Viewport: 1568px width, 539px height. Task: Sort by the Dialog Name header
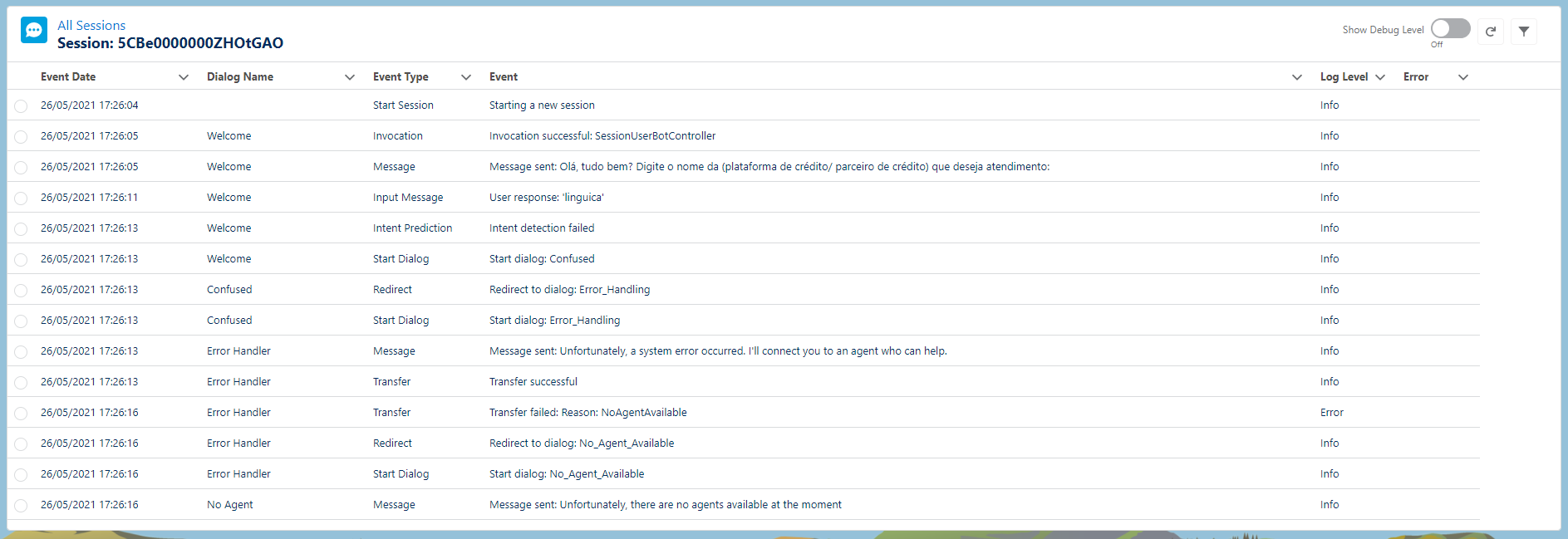tap(240, 77)
